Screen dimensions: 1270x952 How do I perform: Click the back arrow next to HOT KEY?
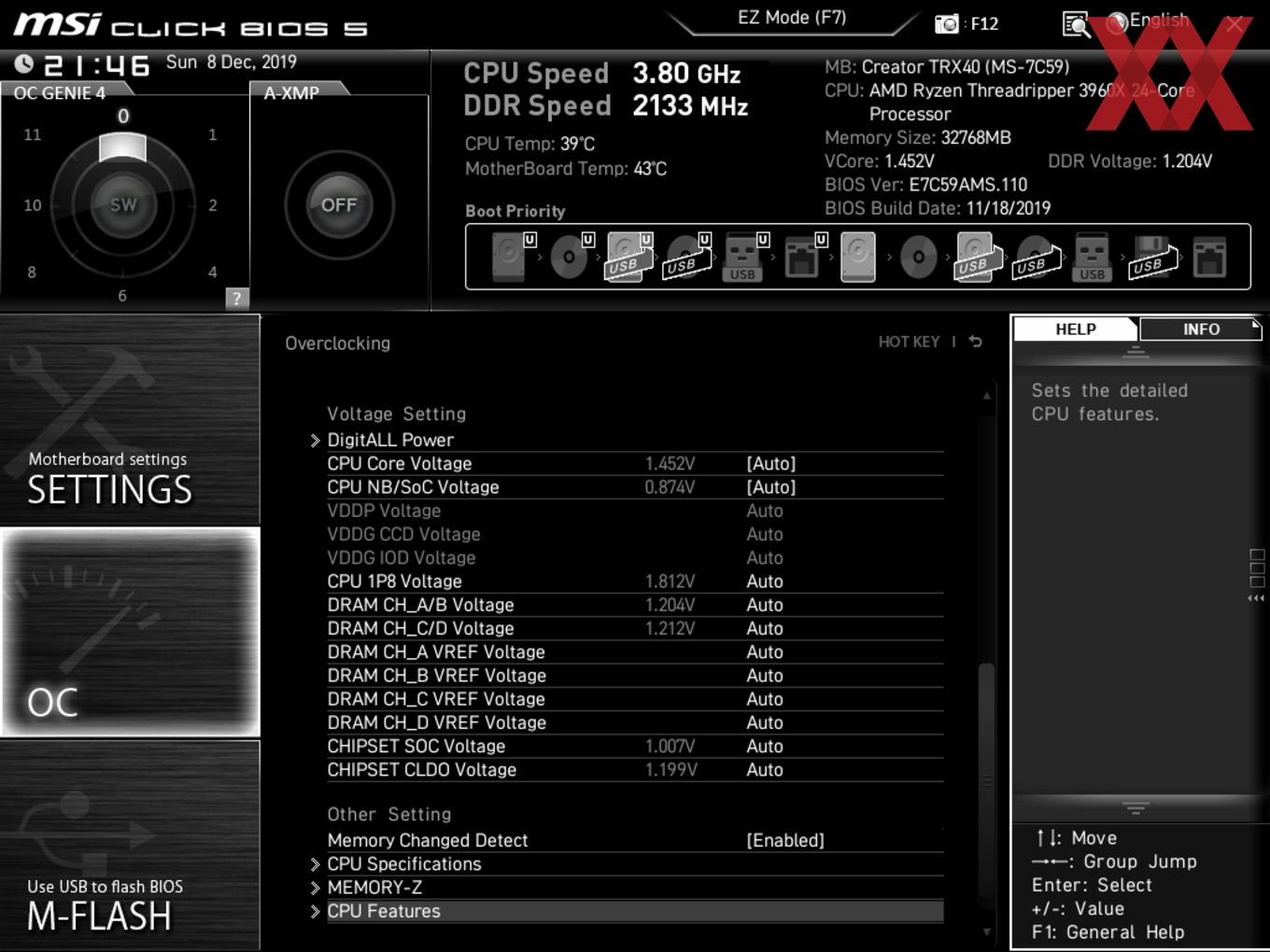click(x=976, y=342)
